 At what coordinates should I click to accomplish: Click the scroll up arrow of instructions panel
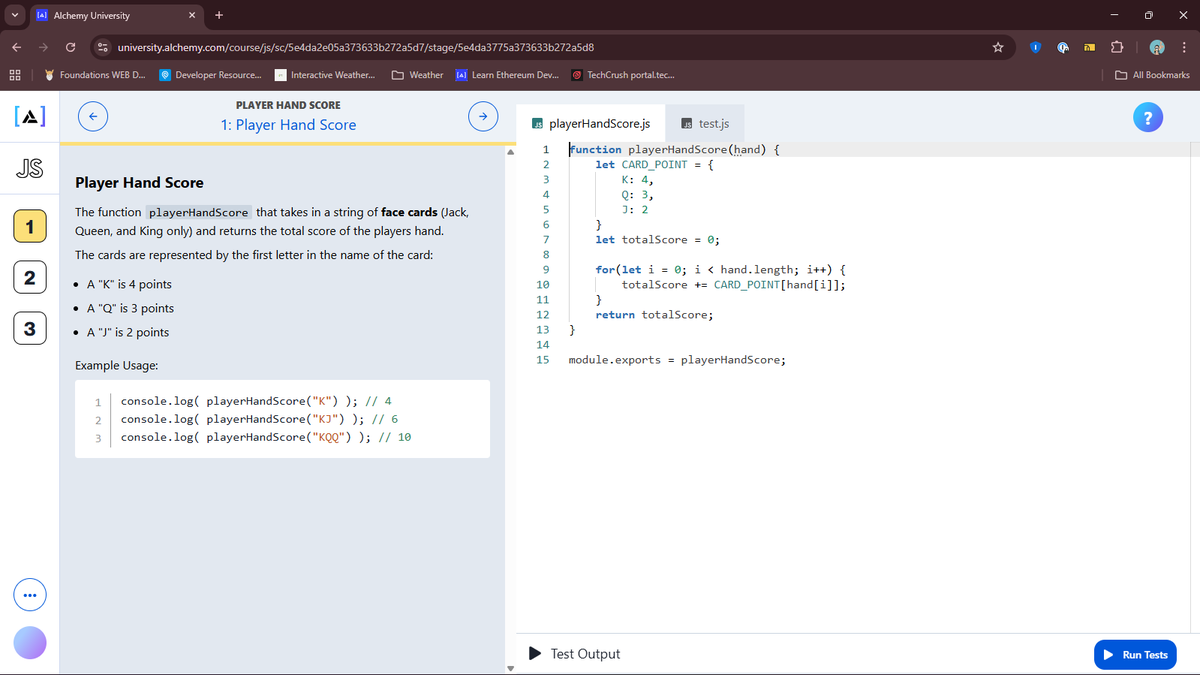coord(508,151)
